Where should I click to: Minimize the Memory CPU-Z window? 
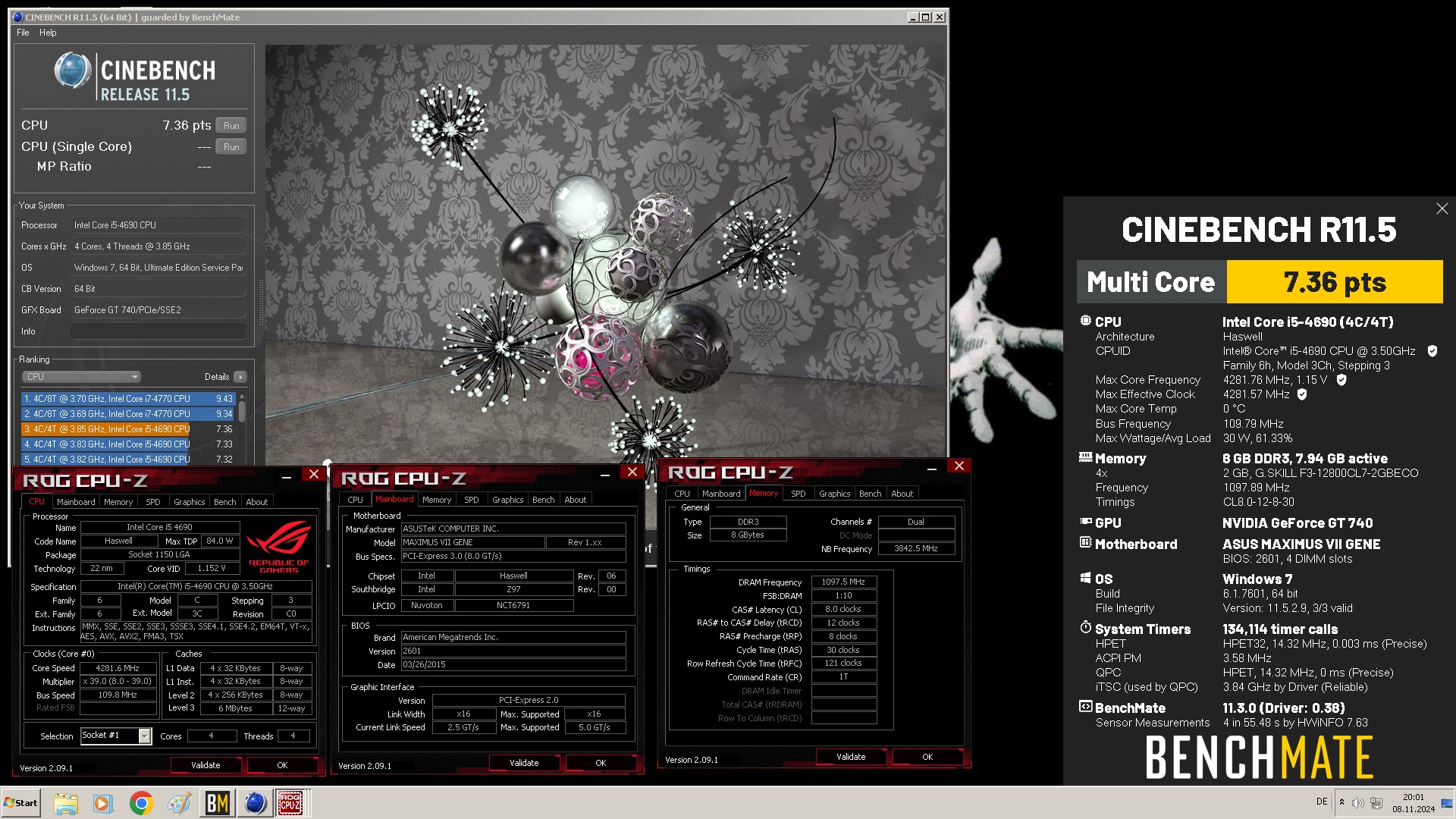[932, 468]
